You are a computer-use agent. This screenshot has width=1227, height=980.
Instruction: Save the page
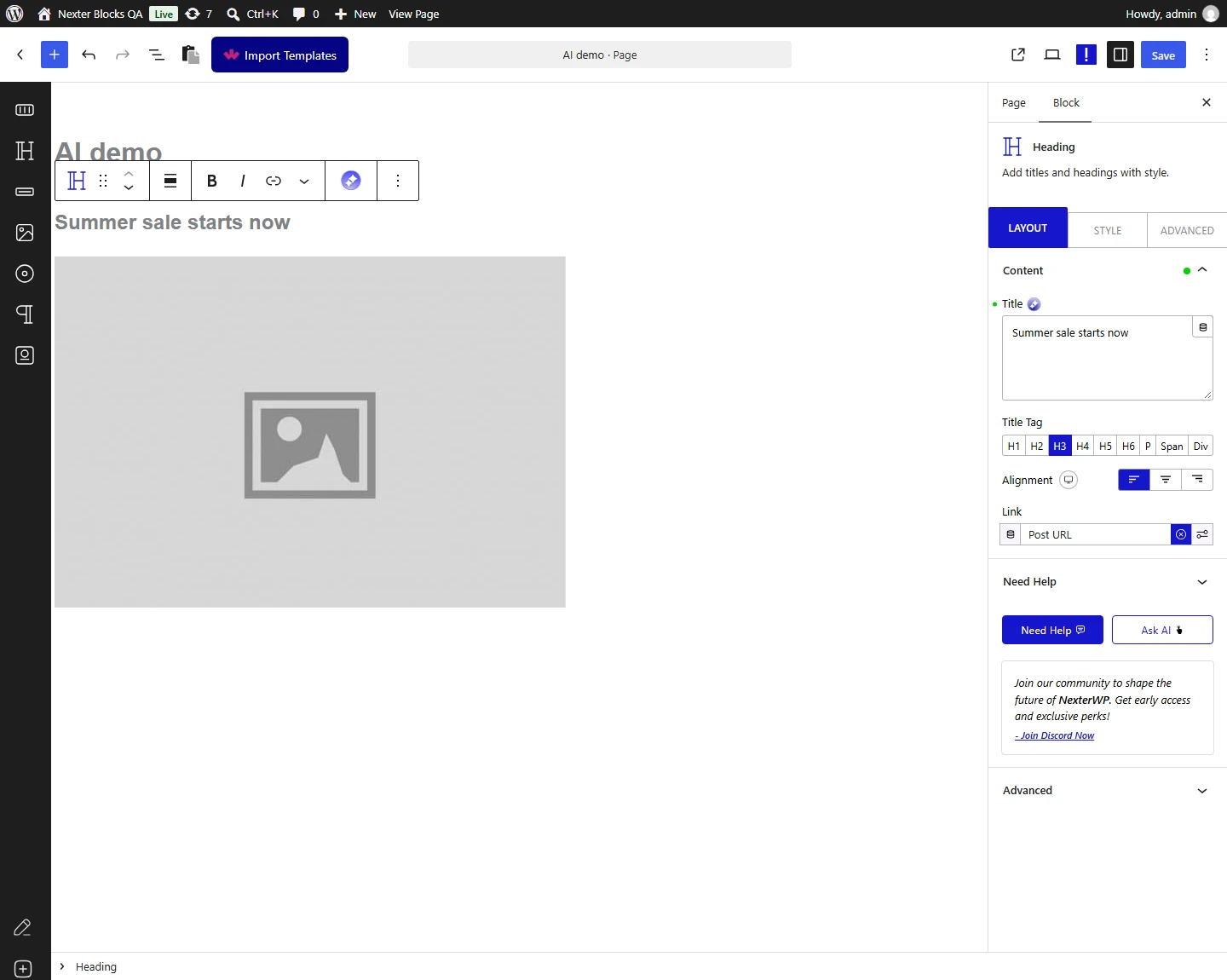coord(1163,55)
